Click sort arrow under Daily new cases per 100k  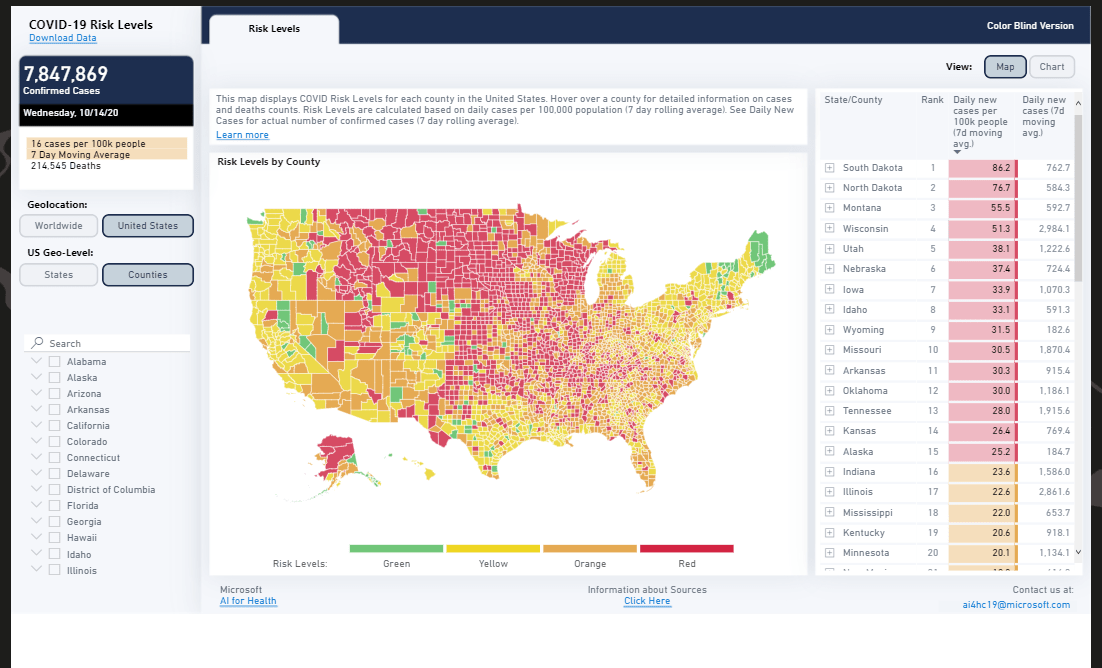tap(957, 152)
